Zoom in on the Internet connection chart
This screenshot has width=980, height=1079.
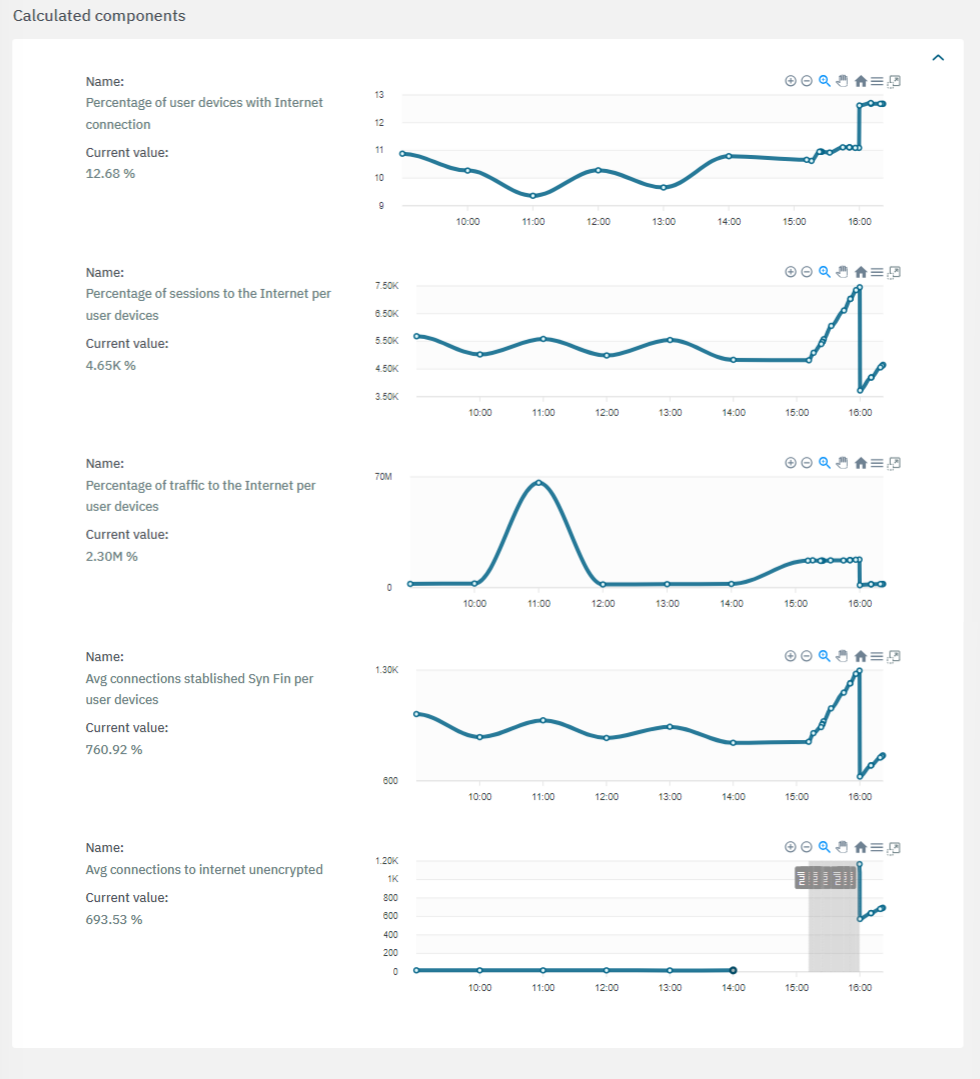coord(790,81)
